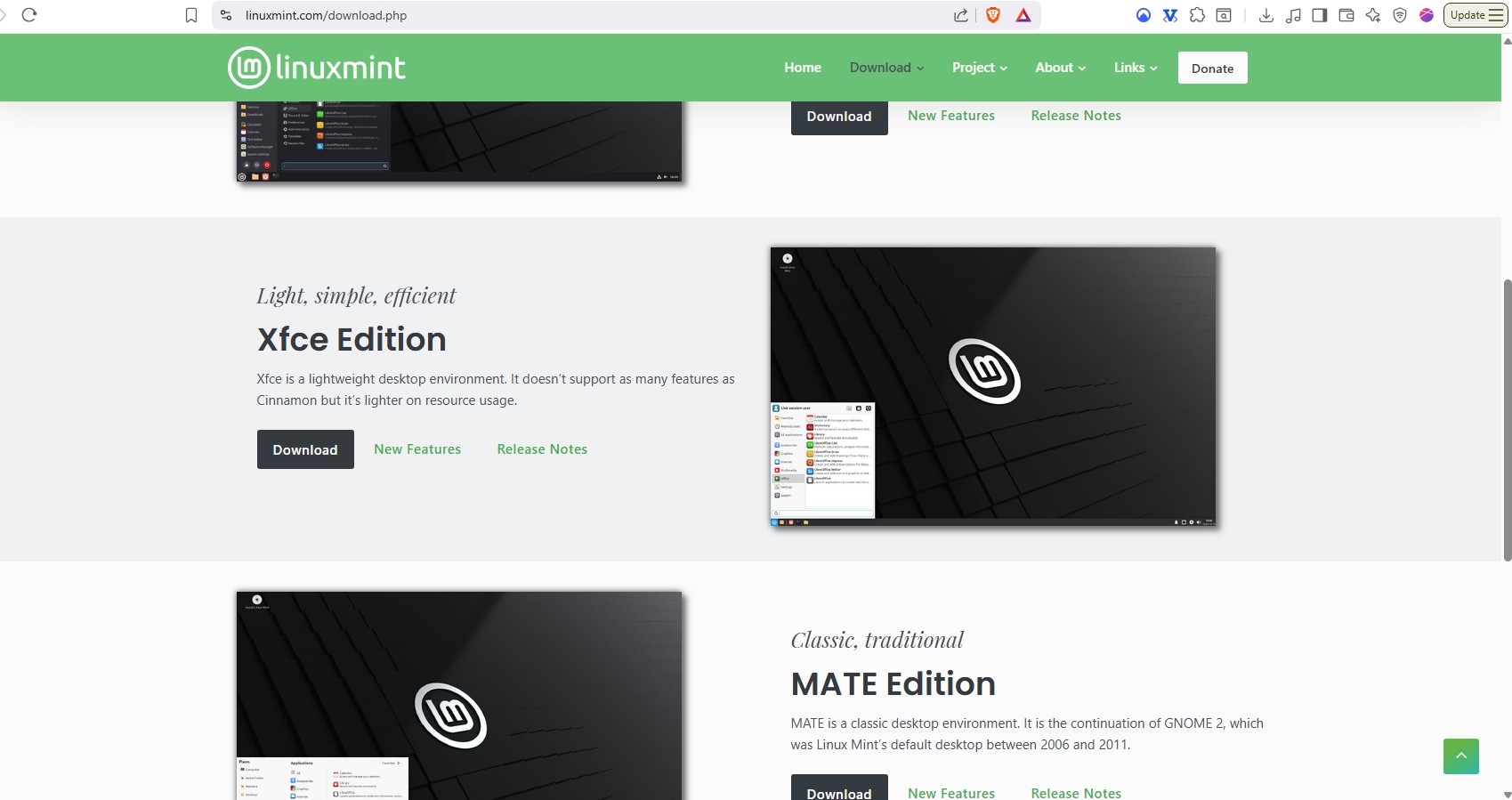The image size is (1512, 800).
Task: Expand the Project dropdown menu
Action: click(979, 68)
